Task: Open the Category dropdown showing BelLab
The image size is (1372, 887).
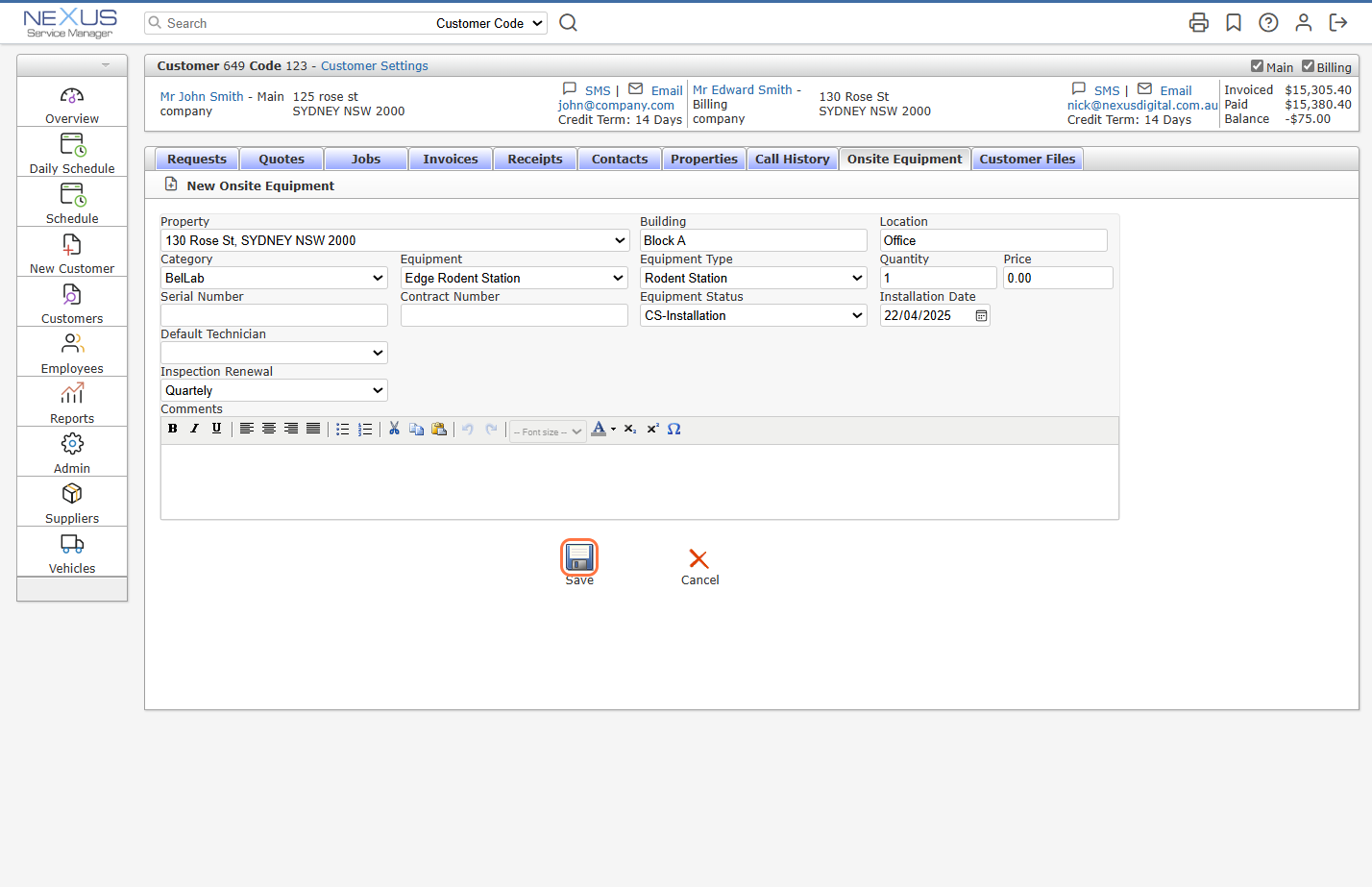Action: (x=274, y=278)
